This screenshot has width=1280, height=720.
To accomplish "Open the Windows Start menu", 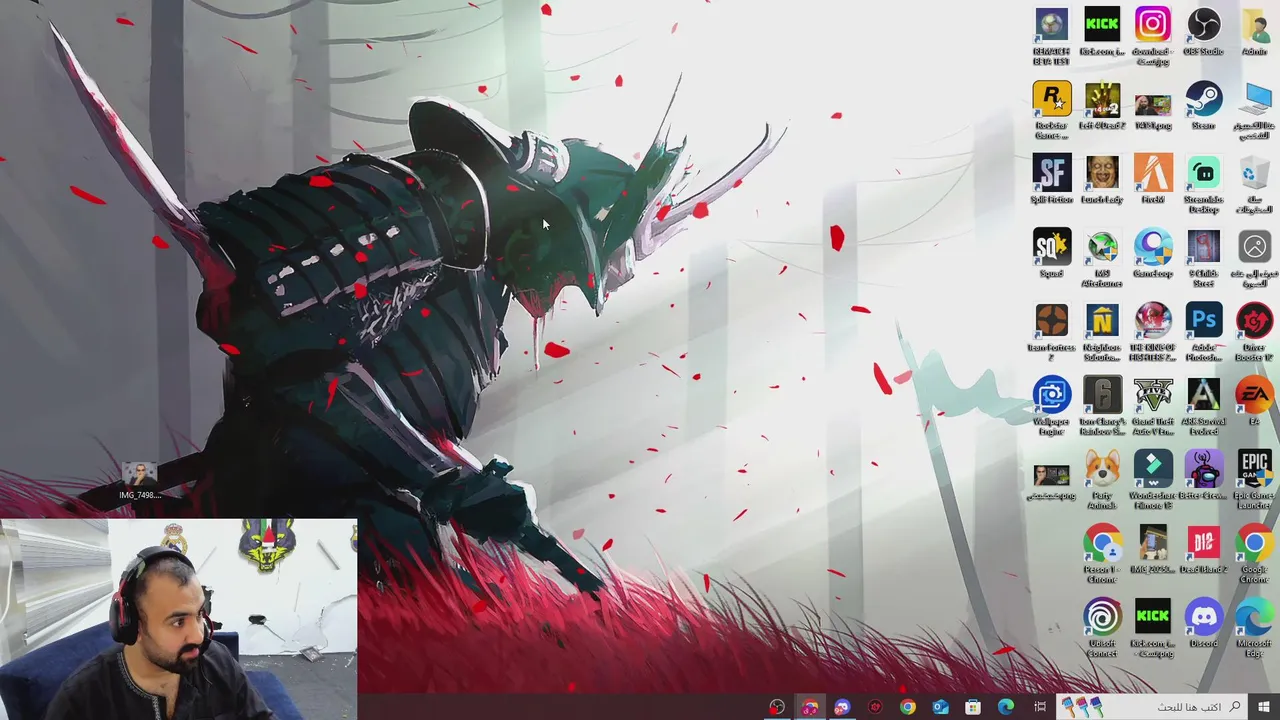I will [1264, 707].
